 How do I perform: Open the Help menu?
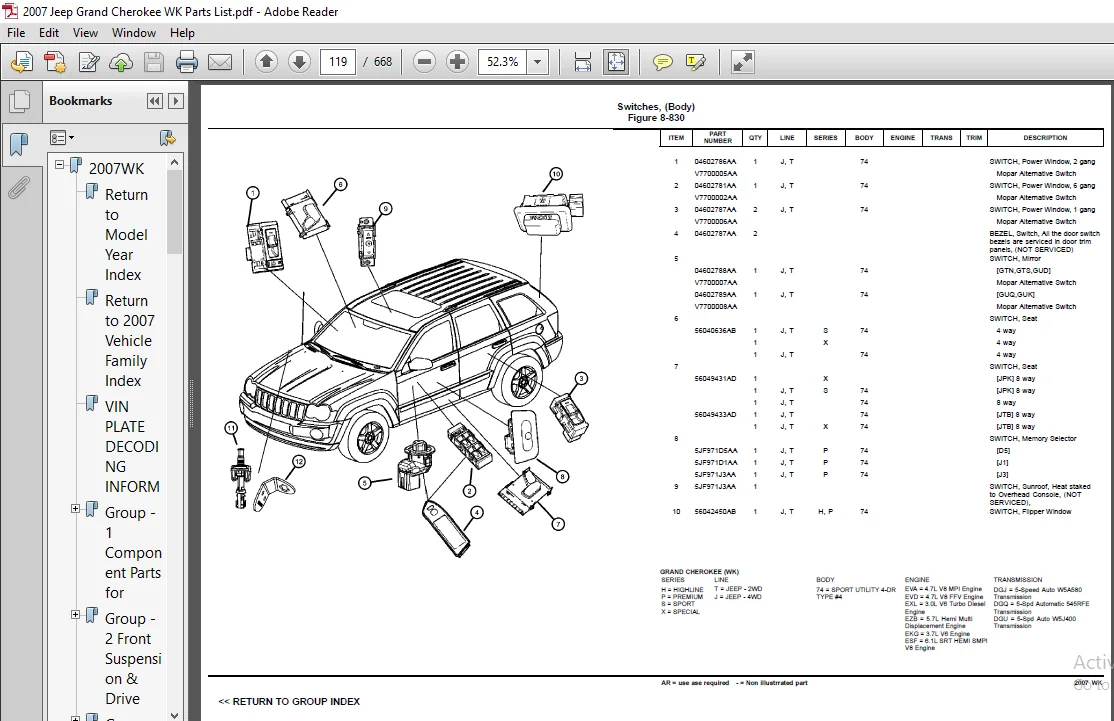(182, 33)
